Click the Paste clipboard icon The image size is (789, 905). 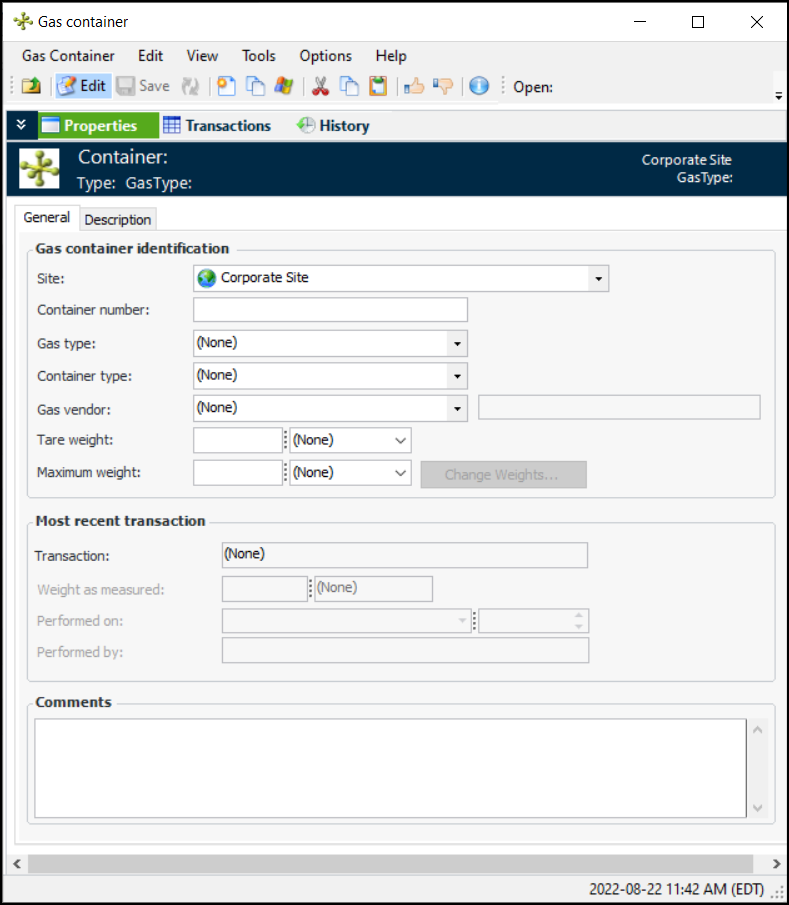(378, 86)
